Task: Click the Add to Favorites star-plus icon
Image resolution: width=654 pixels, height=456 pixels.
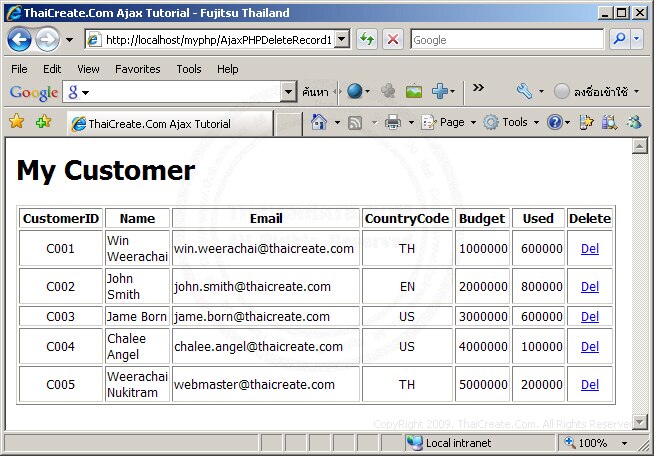Action: 43,121
